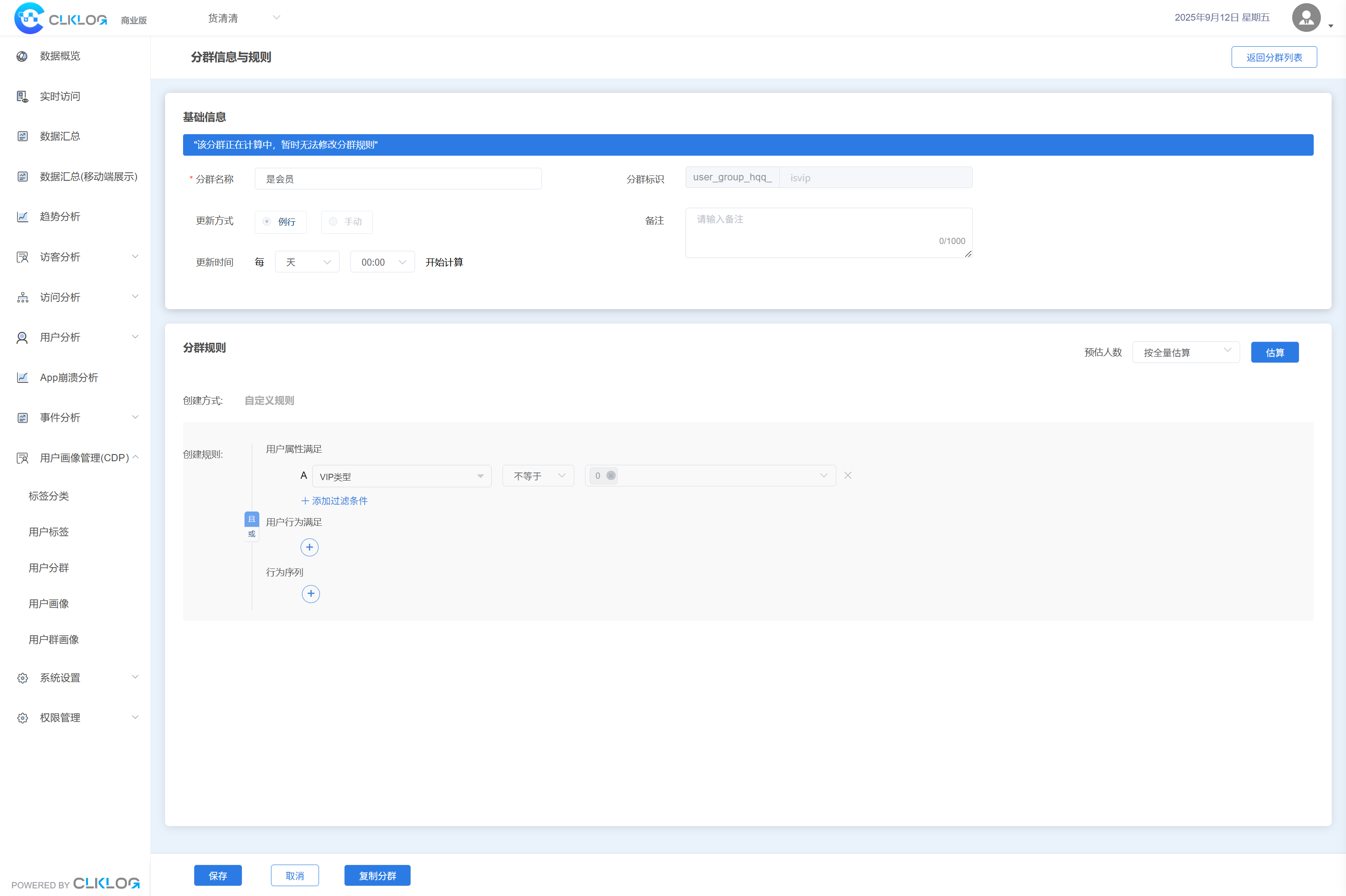This screenshot has height=896, width=1346.
Task: Select the 例行 update mode radio
Action: point(267,222)
